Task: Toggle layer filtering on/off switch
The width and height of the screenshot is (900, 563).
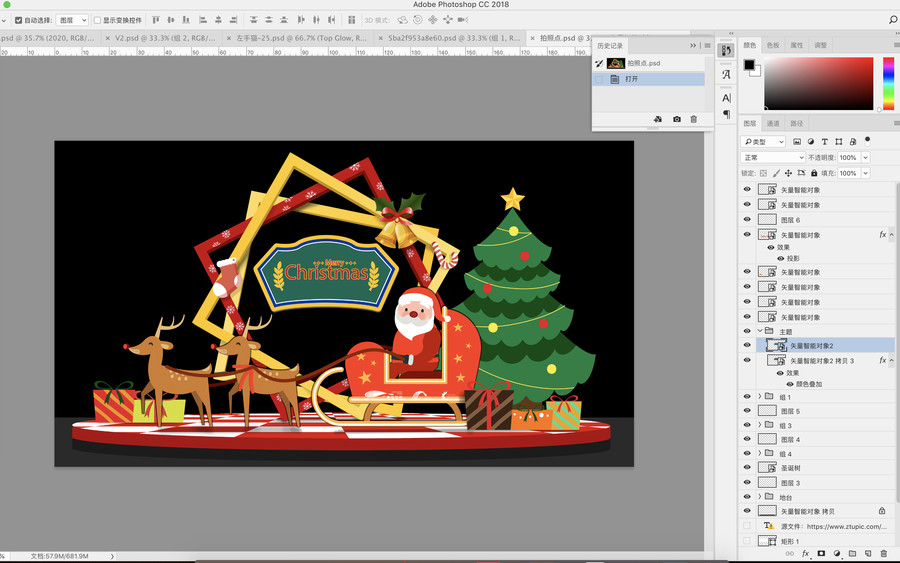Action: click(x=867, y=140)
